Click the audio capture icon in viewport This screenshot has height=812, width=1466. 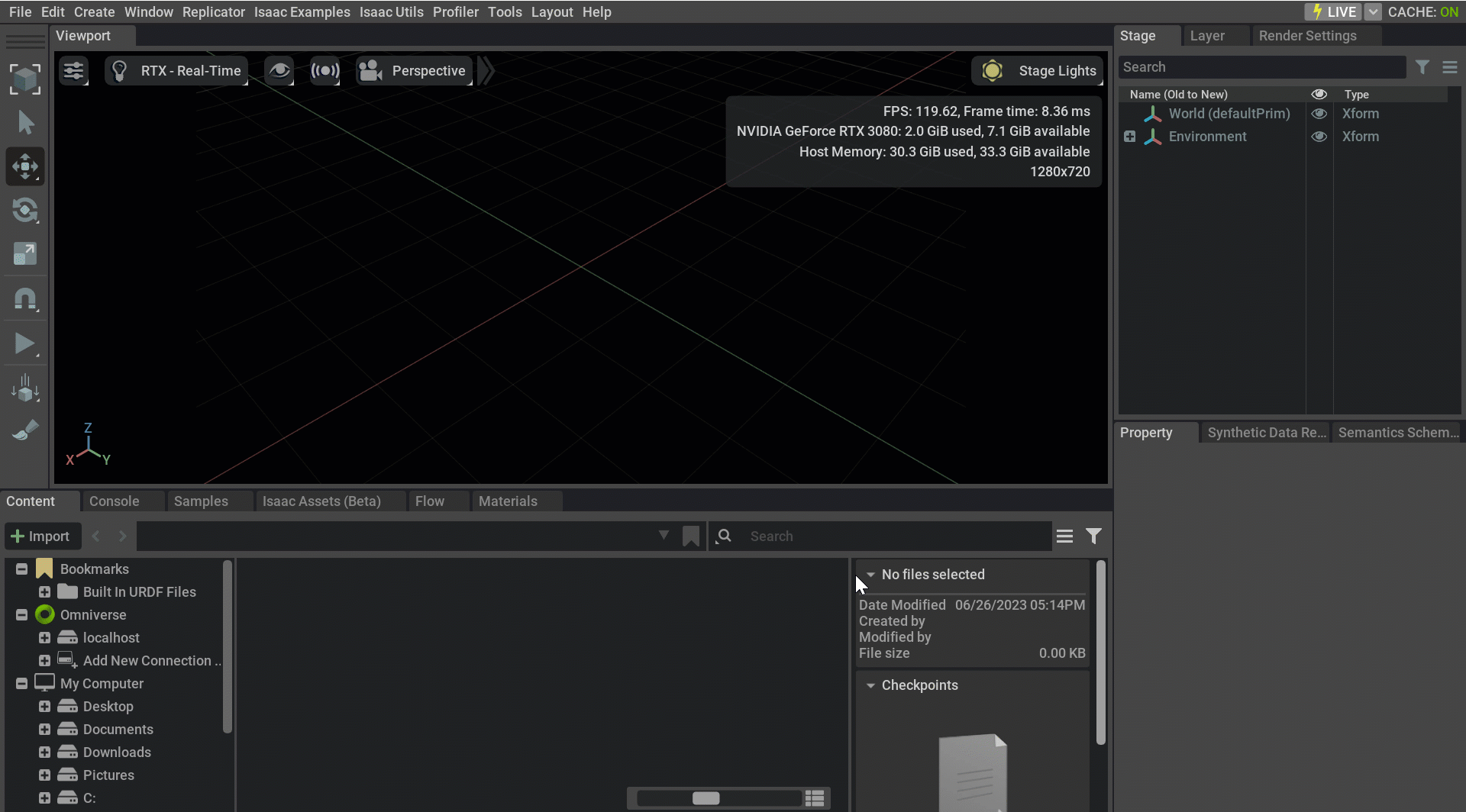point(325,70)
